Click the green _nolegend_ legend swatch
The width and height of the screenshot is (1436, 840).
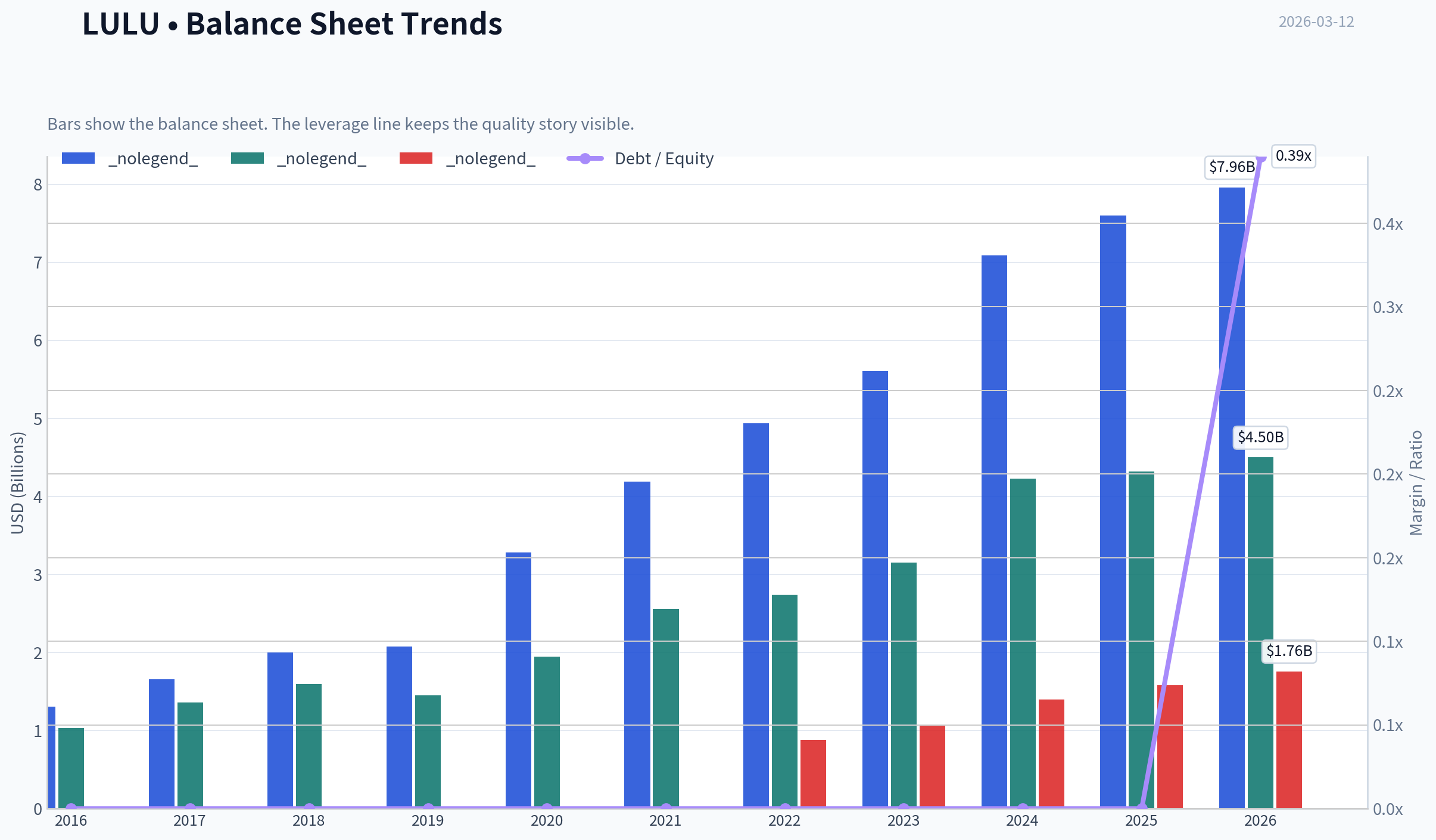pos(247,158)
